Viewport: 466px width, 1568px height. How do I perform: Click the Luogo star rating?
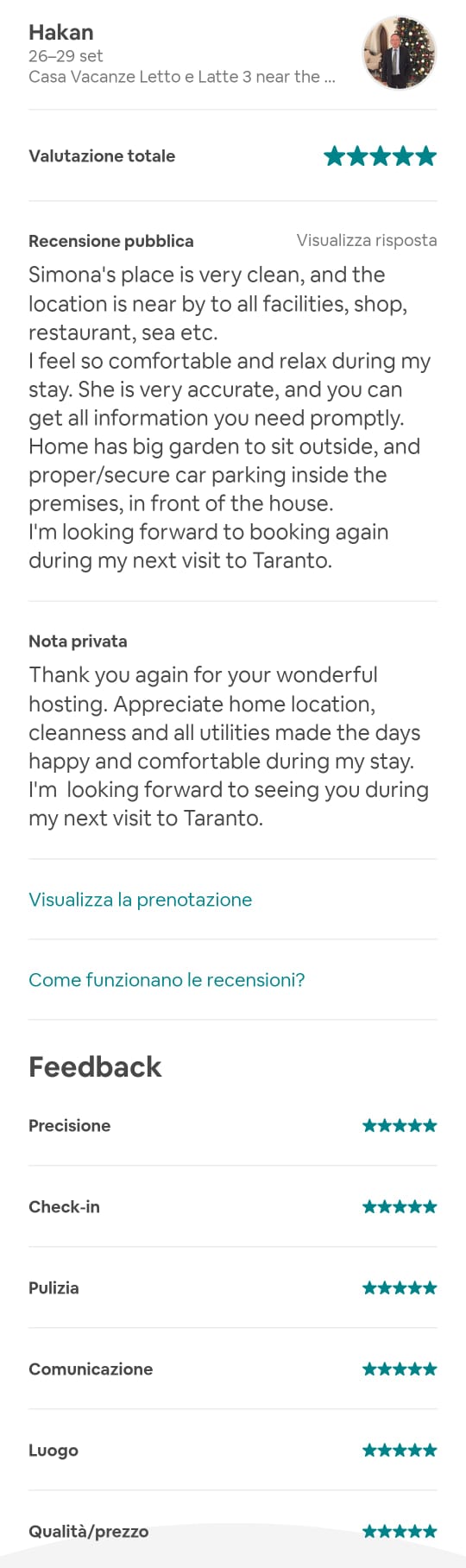400,1450
